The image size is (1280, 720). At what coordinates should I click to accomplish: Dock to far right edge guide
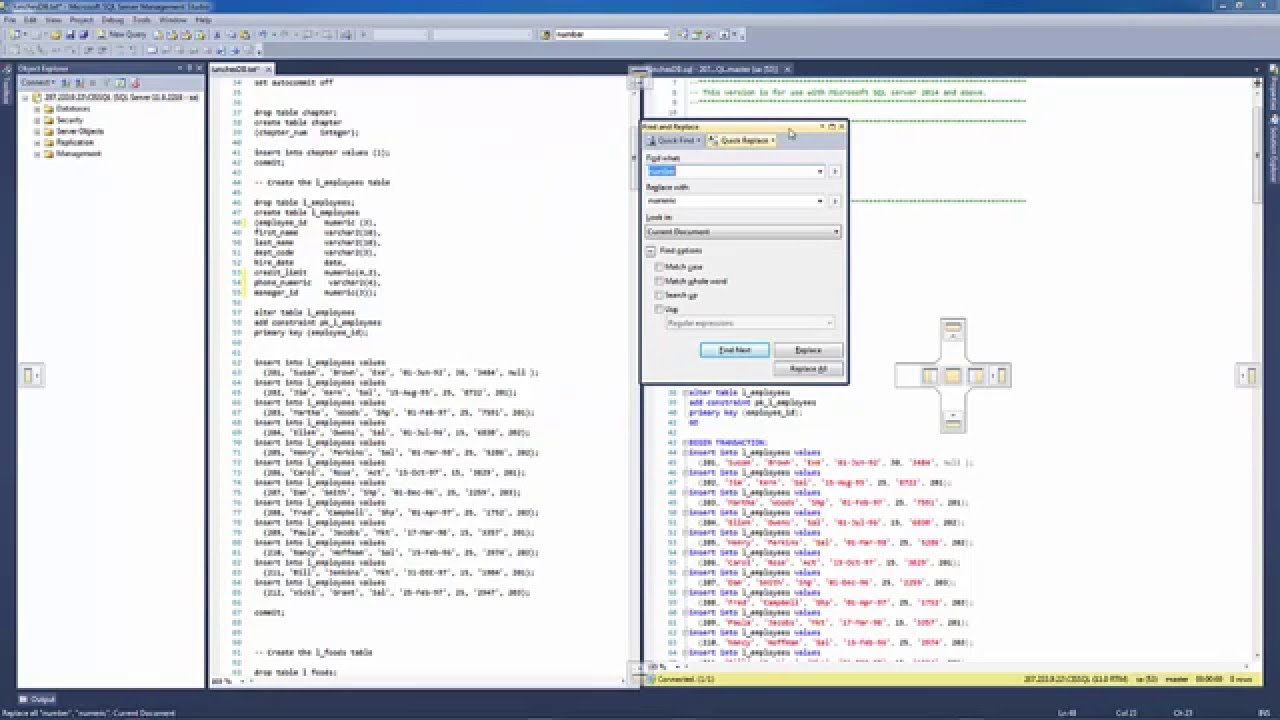[1249, 375]
